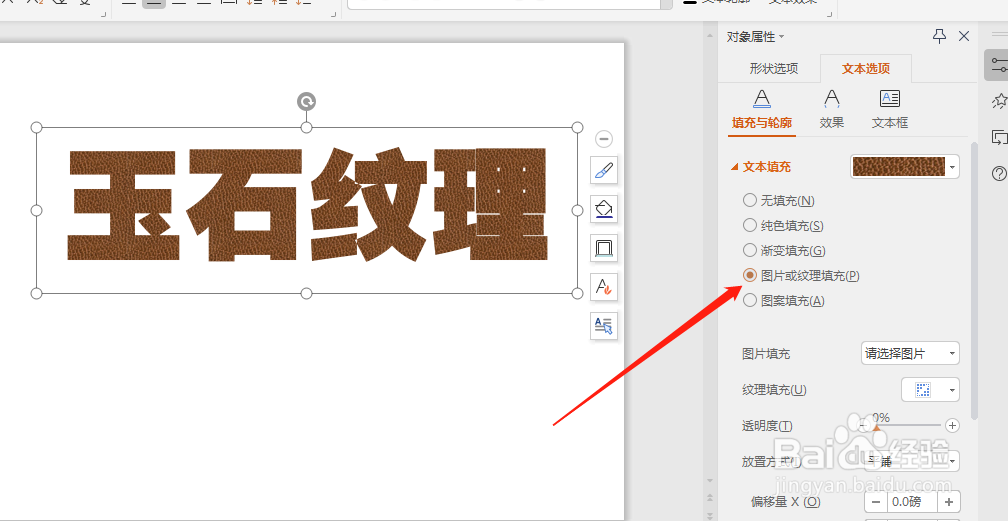Open the shape fill bucket quick tool

[x=604, y=208]
